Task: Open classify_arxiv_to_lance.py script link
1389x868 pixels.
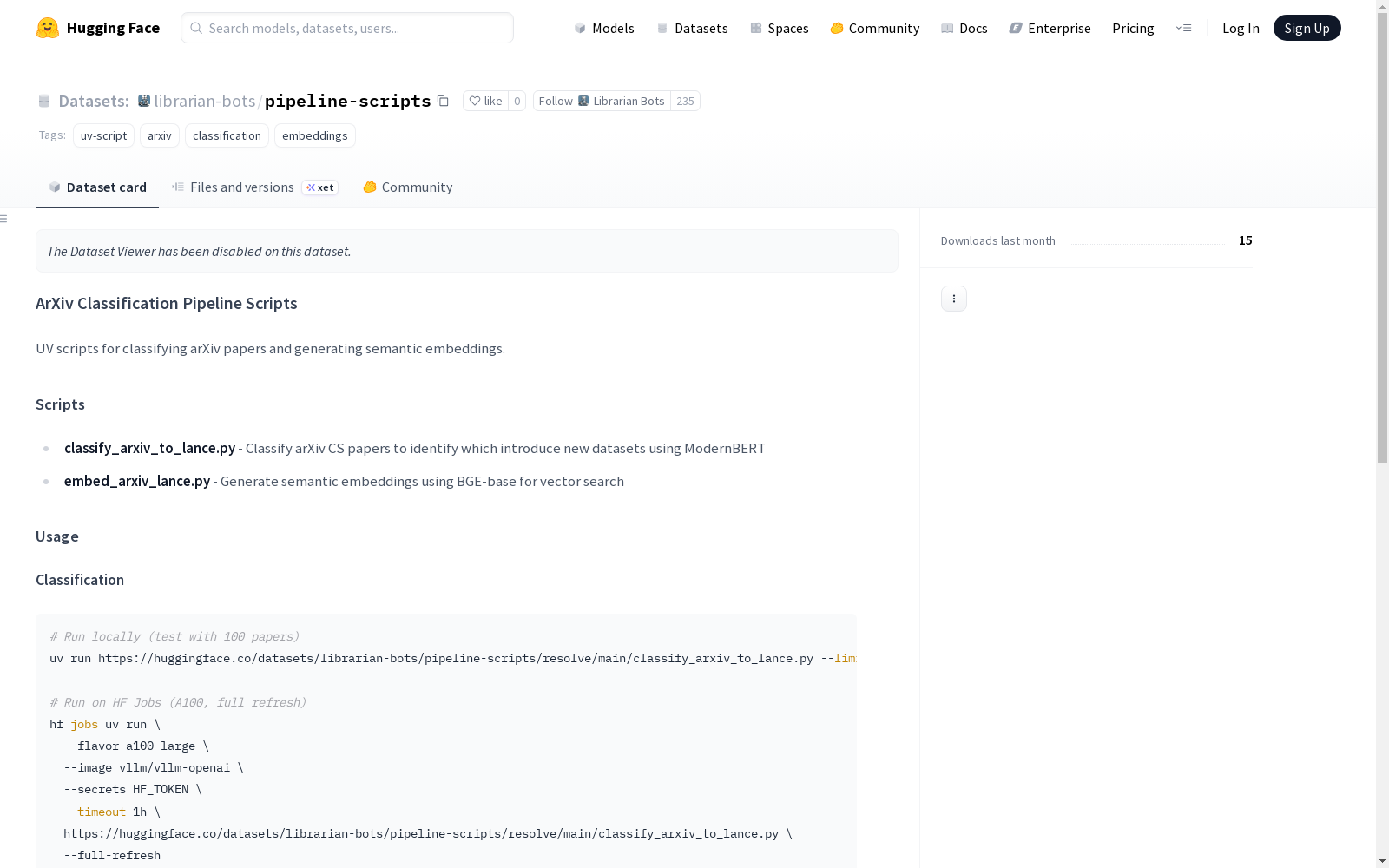Action: (149, 448)
